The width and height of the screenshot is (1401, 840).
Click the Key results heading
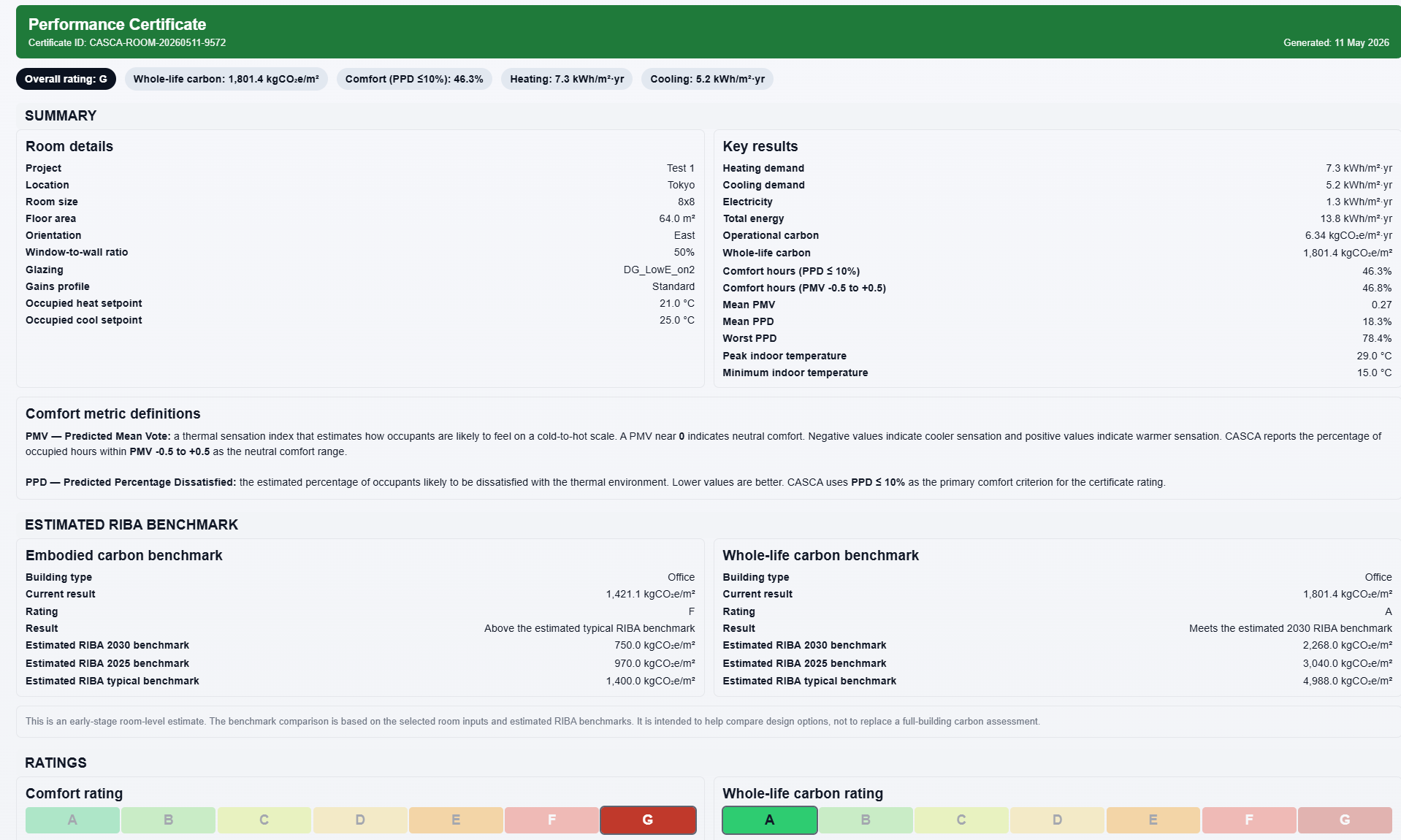tap(760, 146)
